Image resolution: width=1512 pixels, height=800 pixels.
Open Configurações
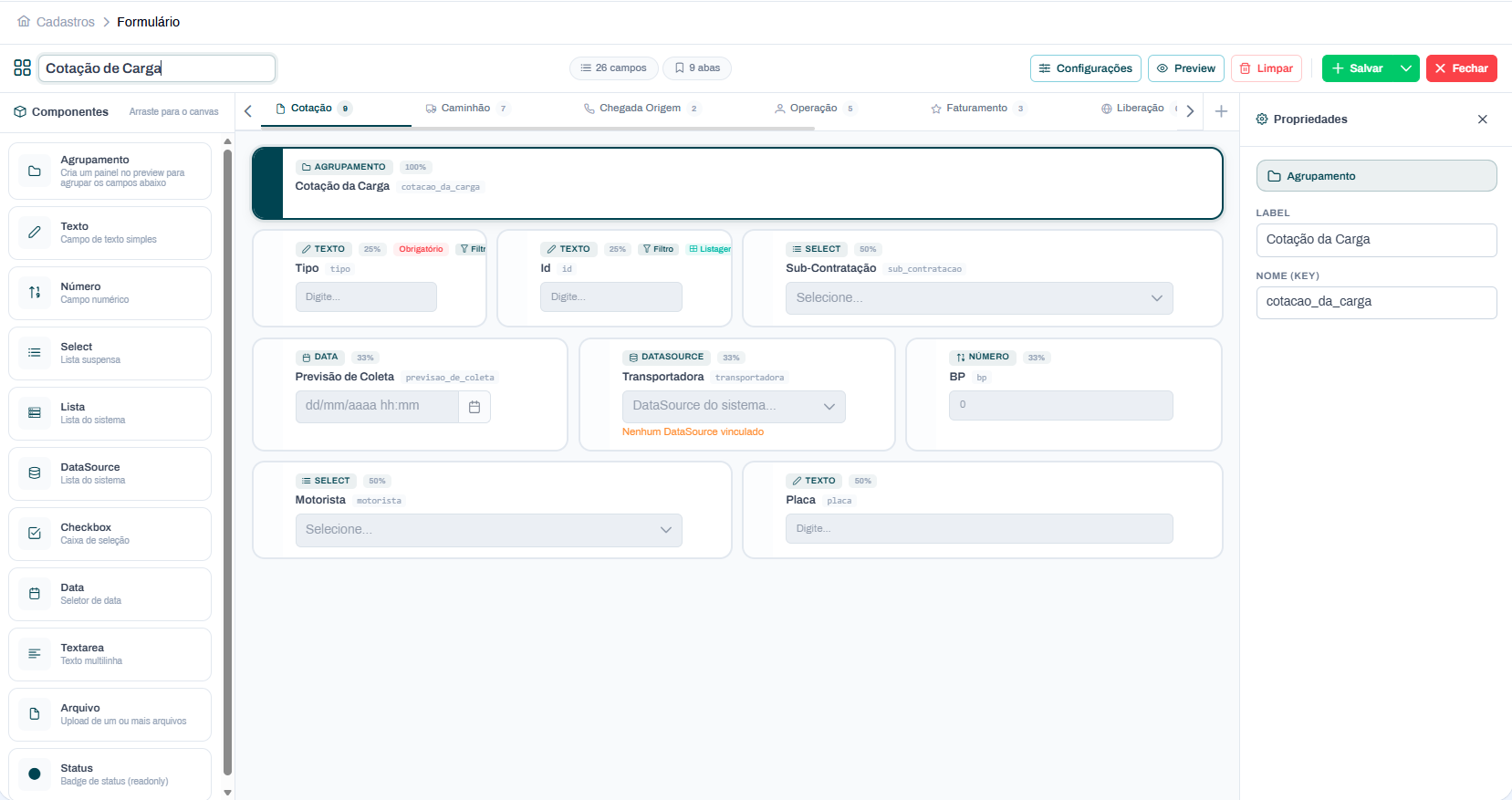1086,68
